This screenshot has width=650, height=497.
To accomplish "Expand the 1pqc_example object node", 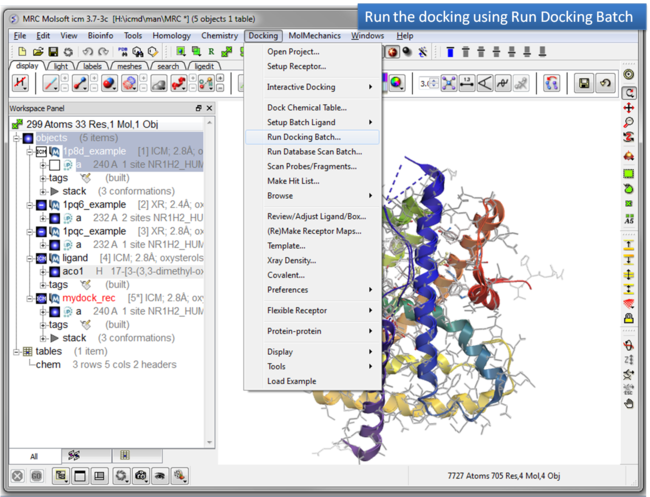I will pos(29,231).
